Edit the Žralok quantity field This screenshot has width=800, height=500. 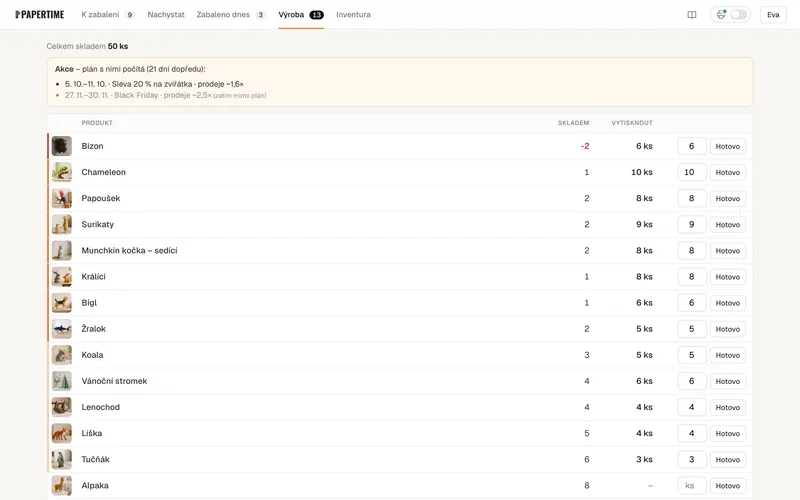[692, 329]
